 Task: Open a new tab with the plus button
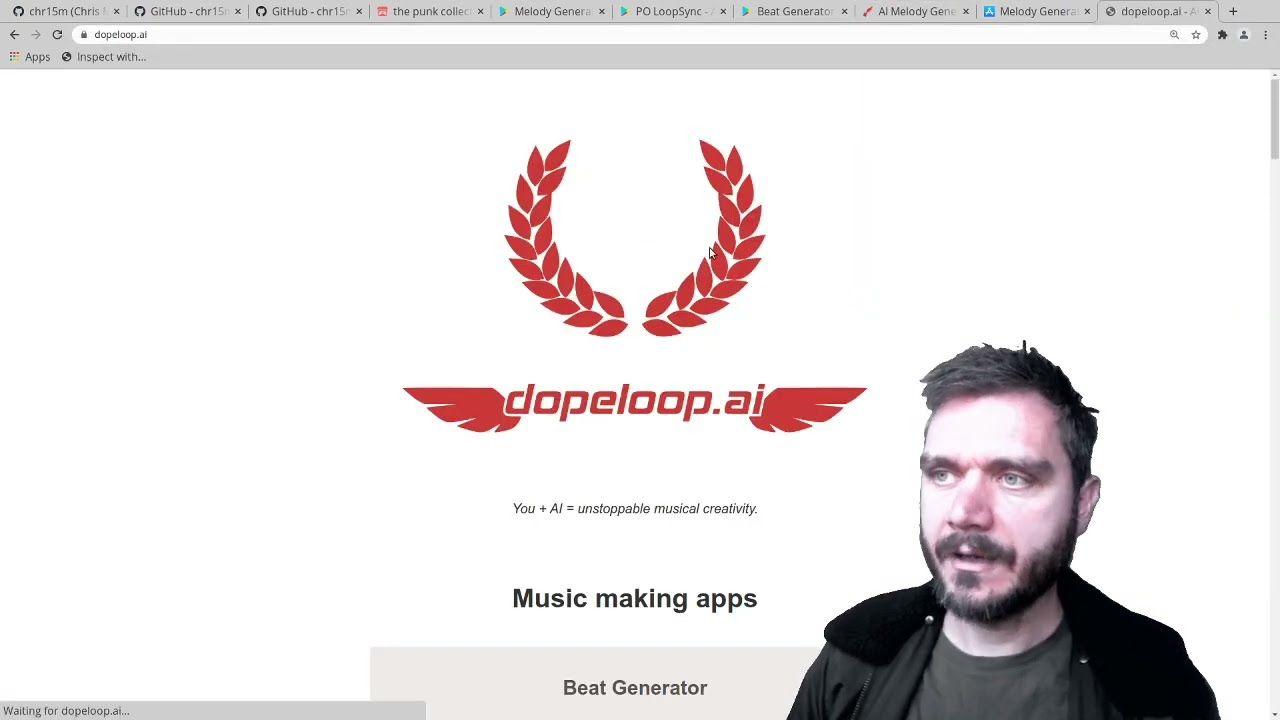tap(1233, 11)
